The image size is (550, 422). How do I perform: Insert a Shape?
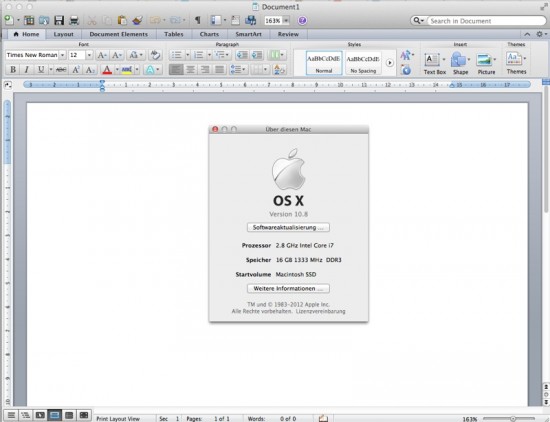point(460,63)
